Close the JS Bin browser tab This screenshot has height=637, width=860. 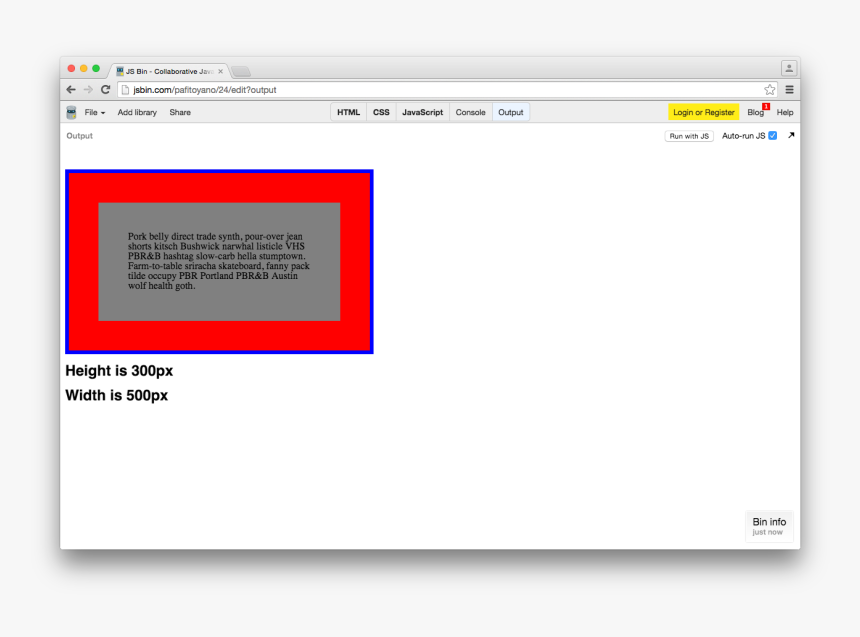click(x=220, y=71)
